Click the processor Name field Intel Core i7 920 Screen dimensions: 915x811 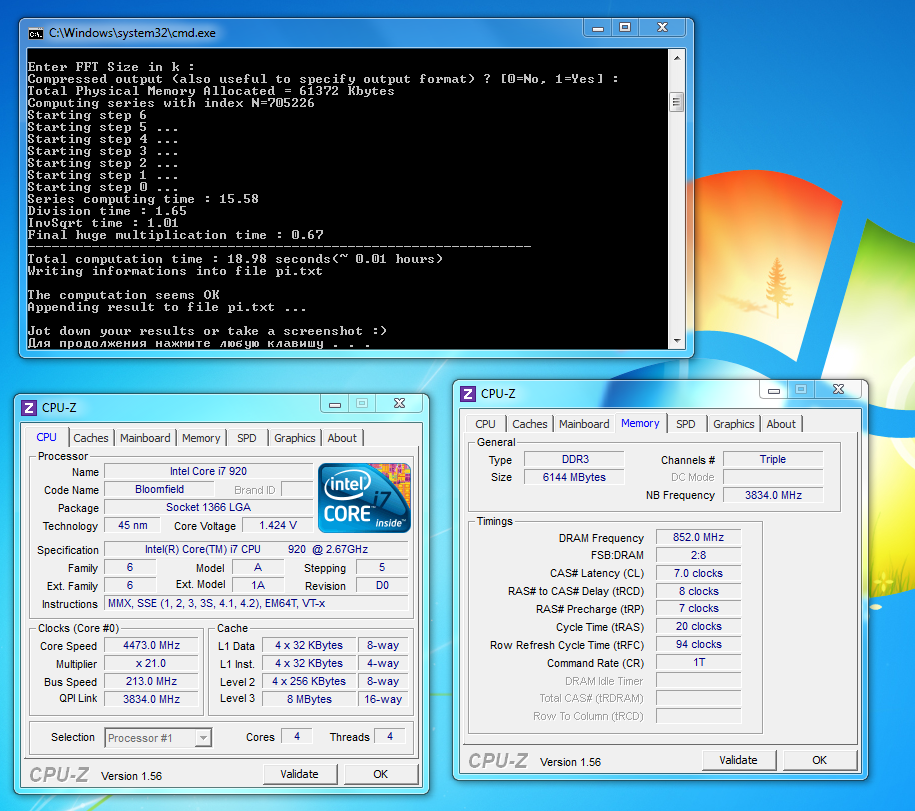coord(208,471)
